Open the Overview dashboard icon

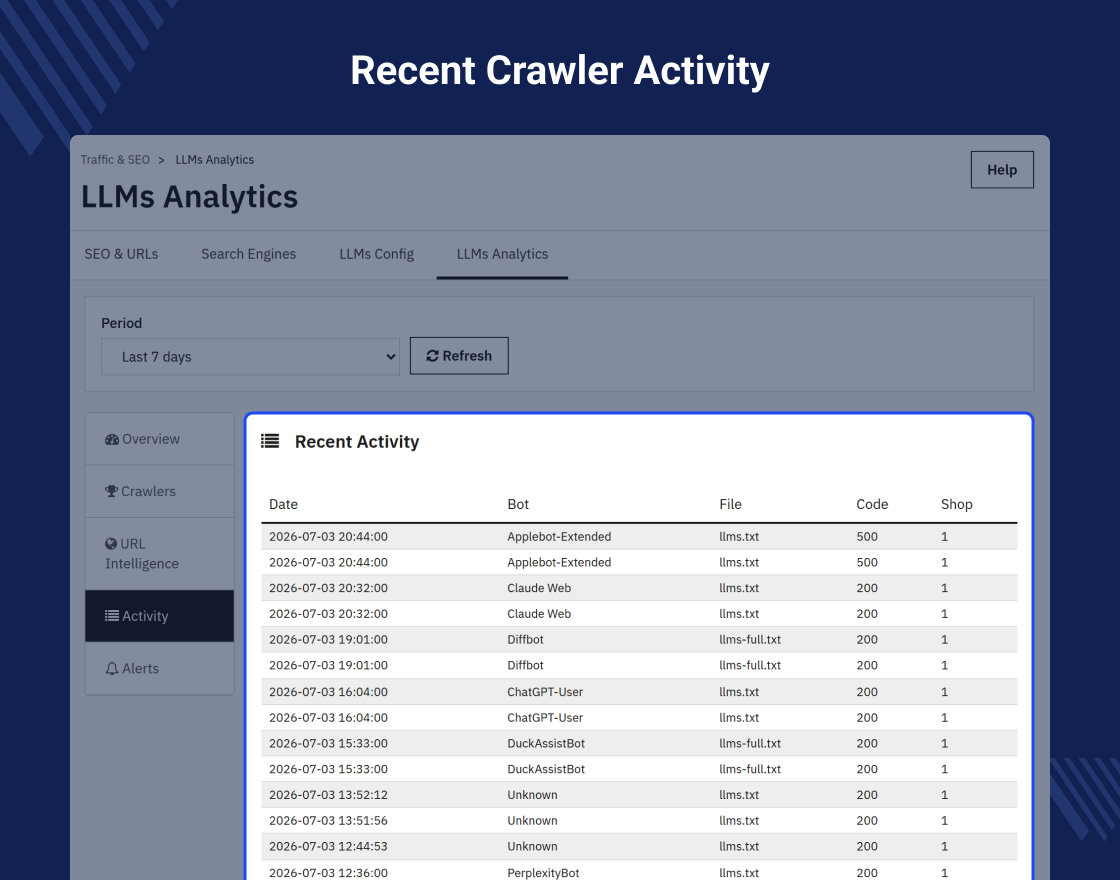point(111,439)
